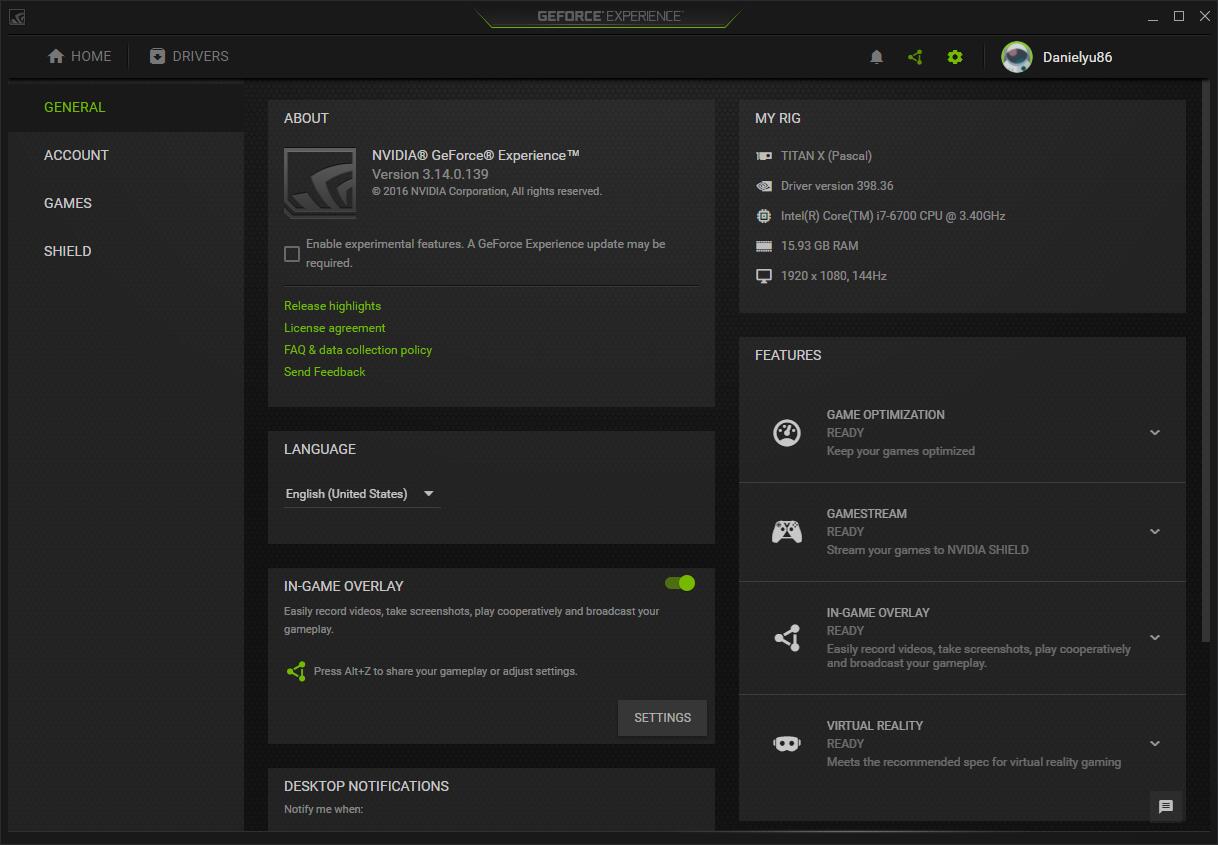Open the English (United States) language dropdown
The height and width of the screenshot is (845, 1218).
362,494
